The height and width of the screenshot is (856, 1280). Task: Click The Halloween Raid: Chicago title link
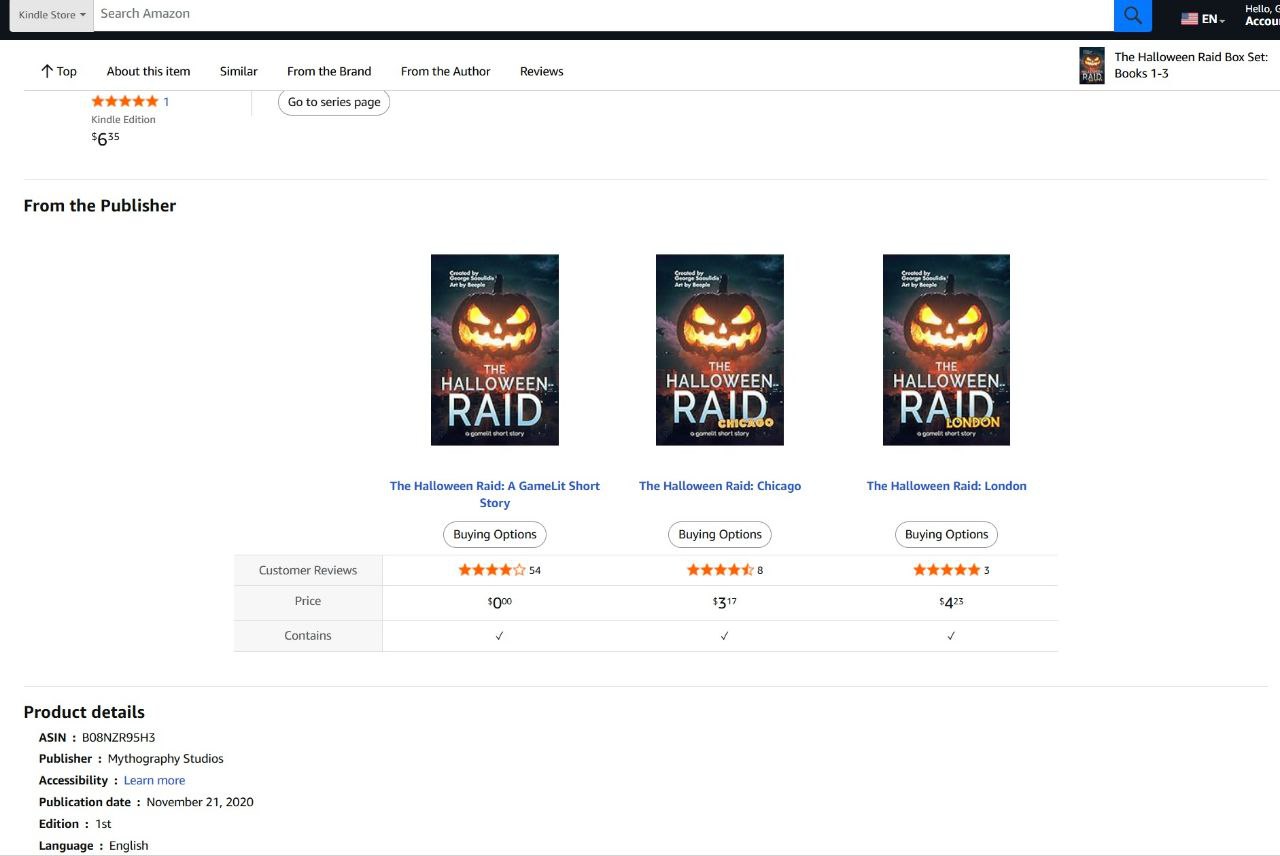coord(720,486)
